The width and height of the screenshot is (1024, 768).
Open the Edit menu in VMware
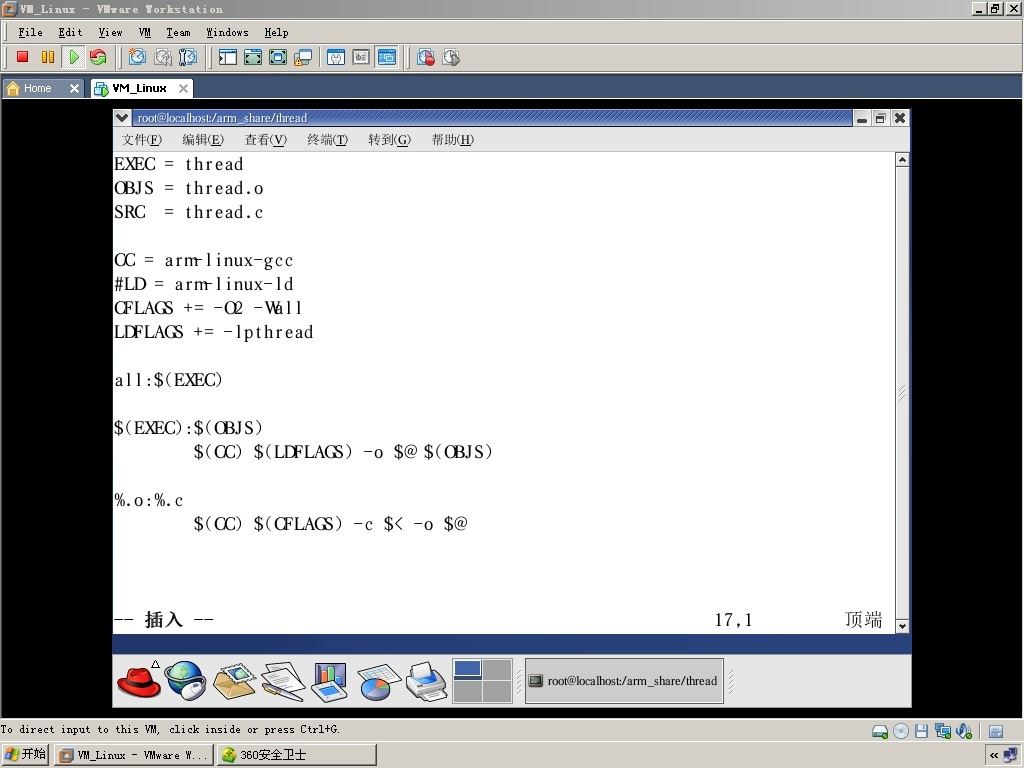pos(70,32)
